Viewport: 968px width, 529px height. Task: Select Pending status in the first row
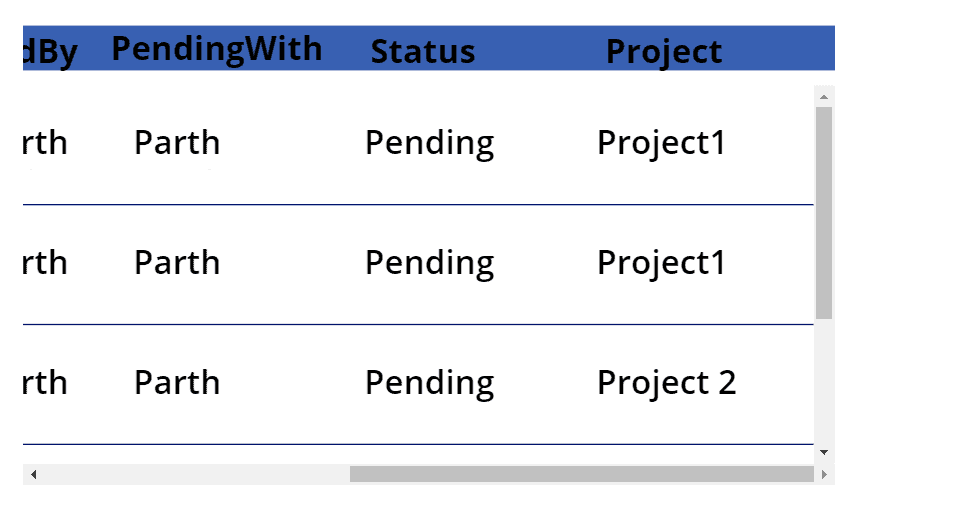429,143
